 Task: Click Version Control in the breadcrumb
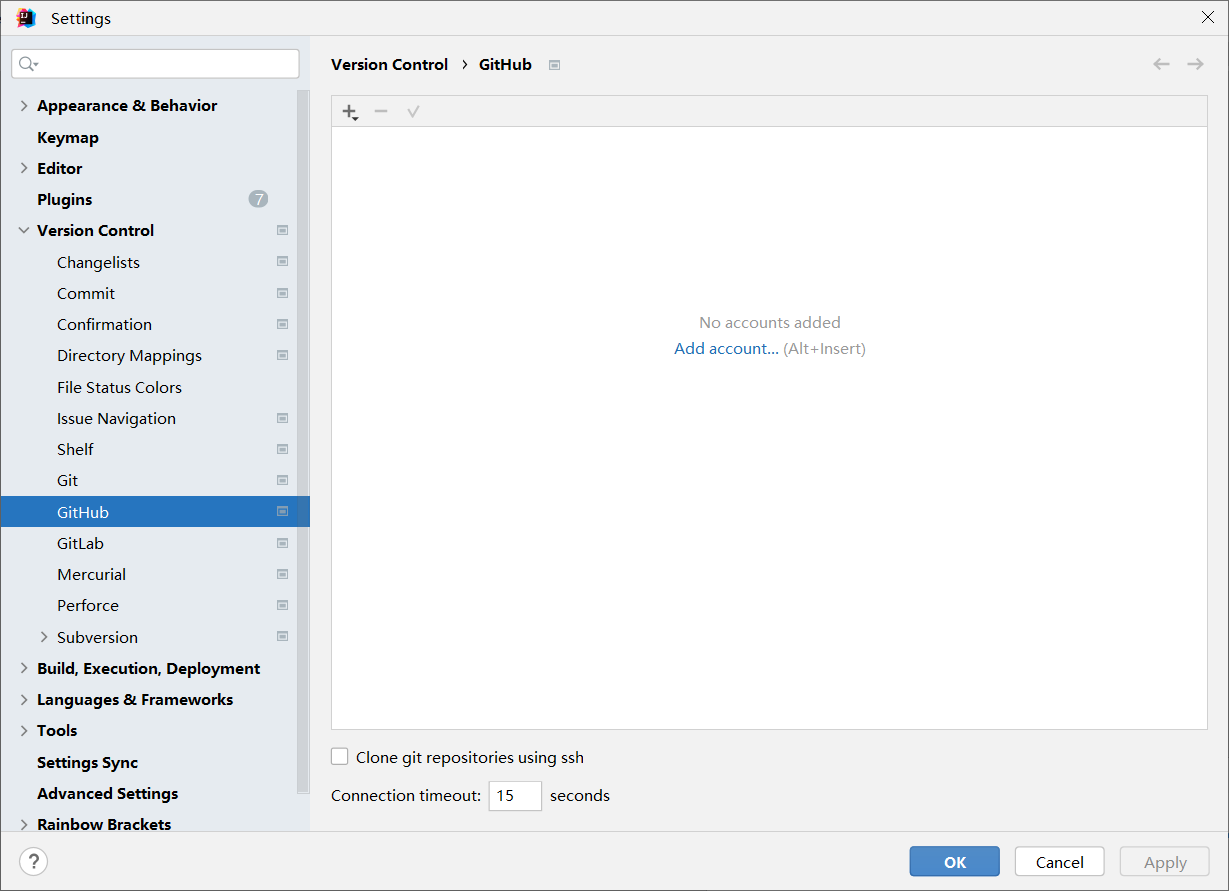coord(389,64)
